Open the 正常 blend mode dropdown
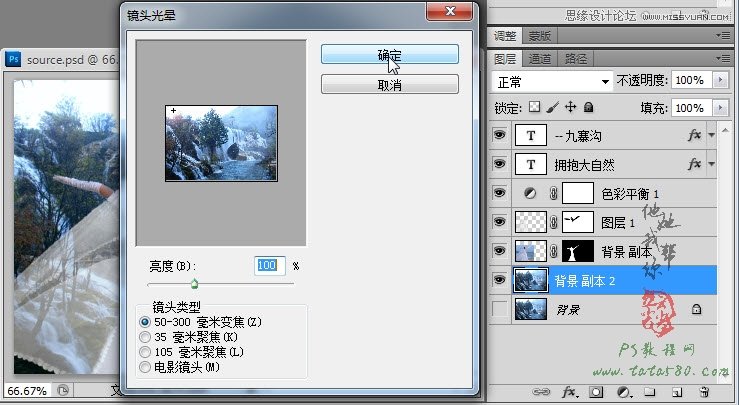The width and height of the screenshot is (739, 405). pyautogui.click(x=552, y=82)
